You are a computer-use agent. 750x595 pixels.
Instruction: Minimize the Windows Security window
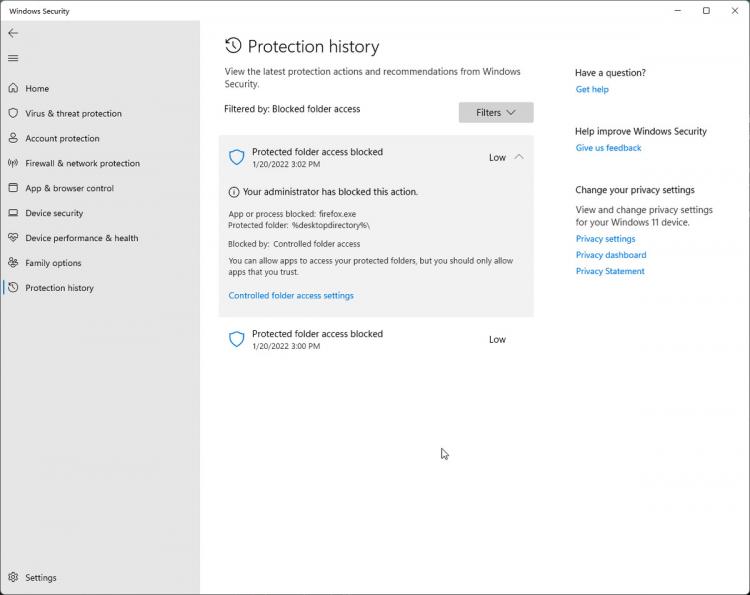(x=678, y=11)
